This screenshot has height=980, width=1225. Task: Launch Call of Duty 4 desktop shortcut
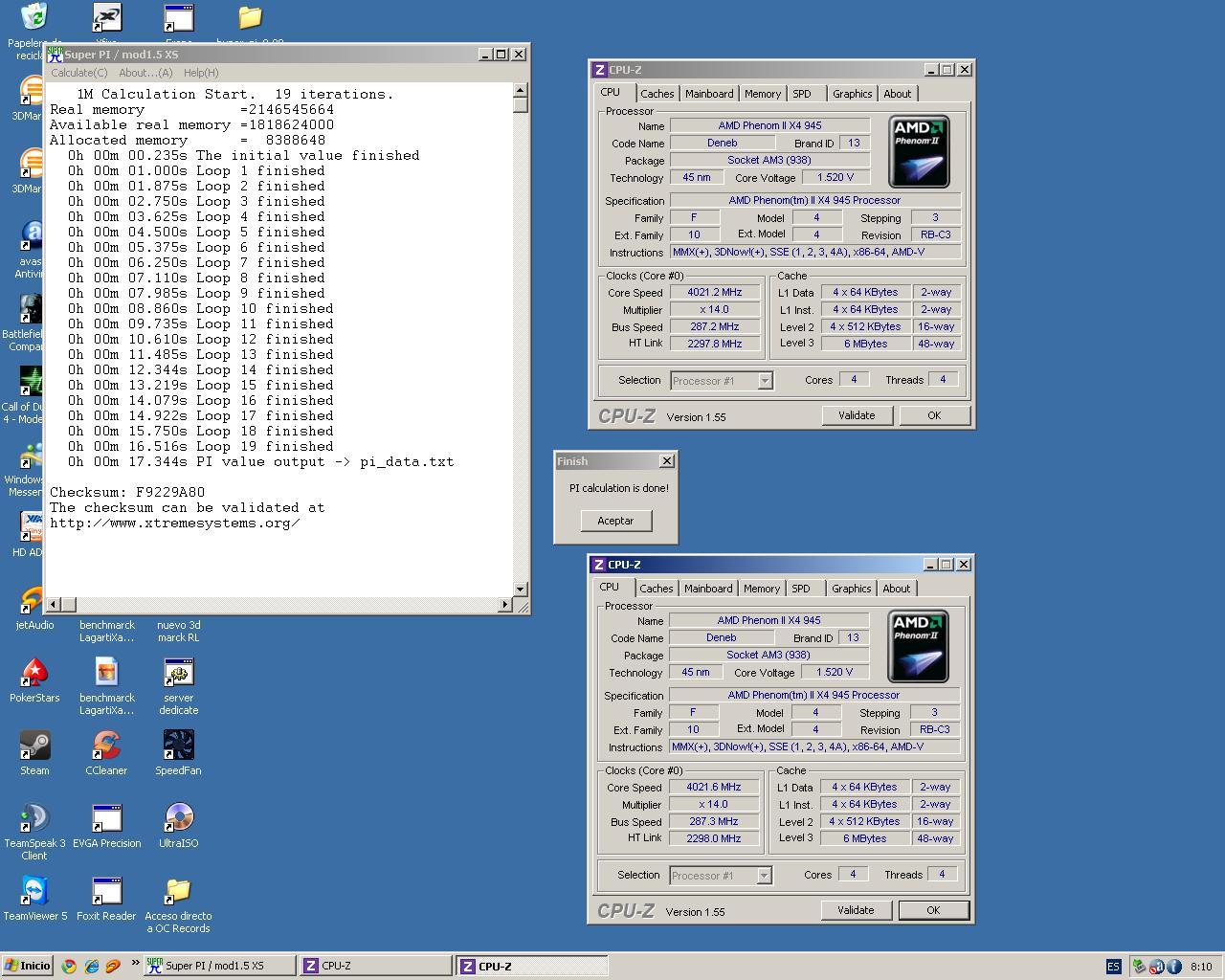point(31,382)
